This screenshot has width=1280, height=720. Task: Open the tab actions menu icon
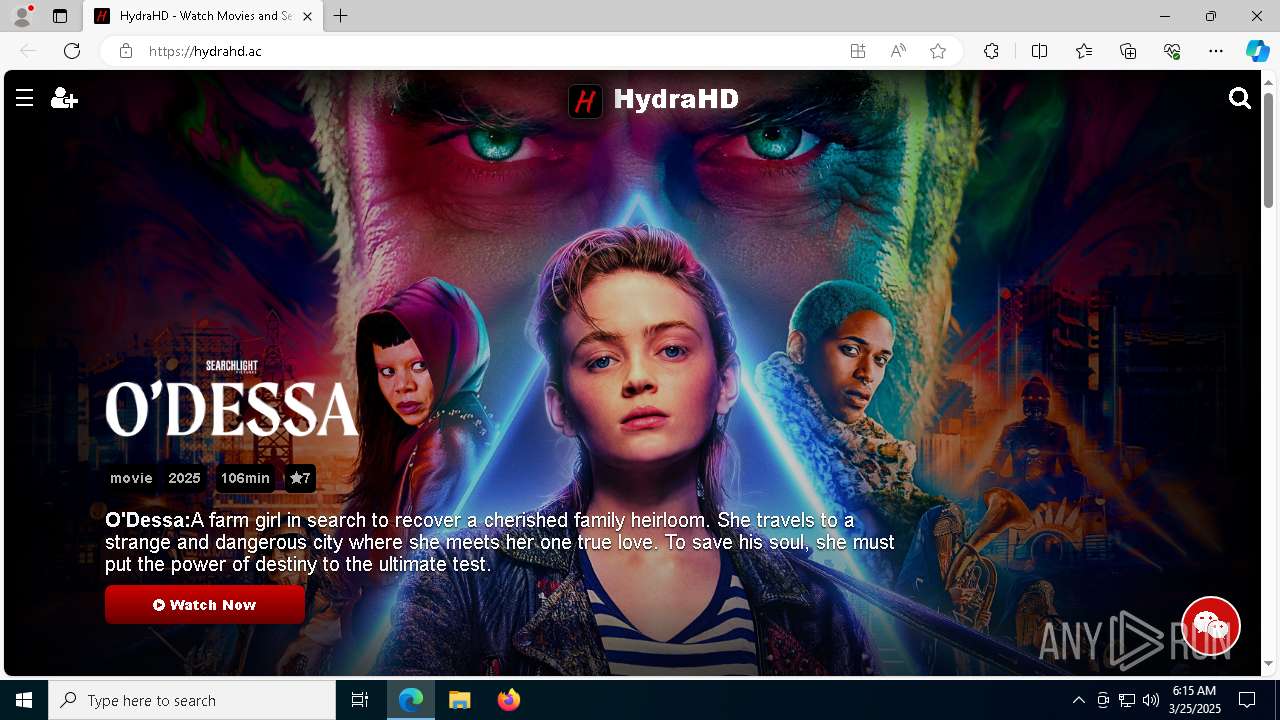coord(60,16)
